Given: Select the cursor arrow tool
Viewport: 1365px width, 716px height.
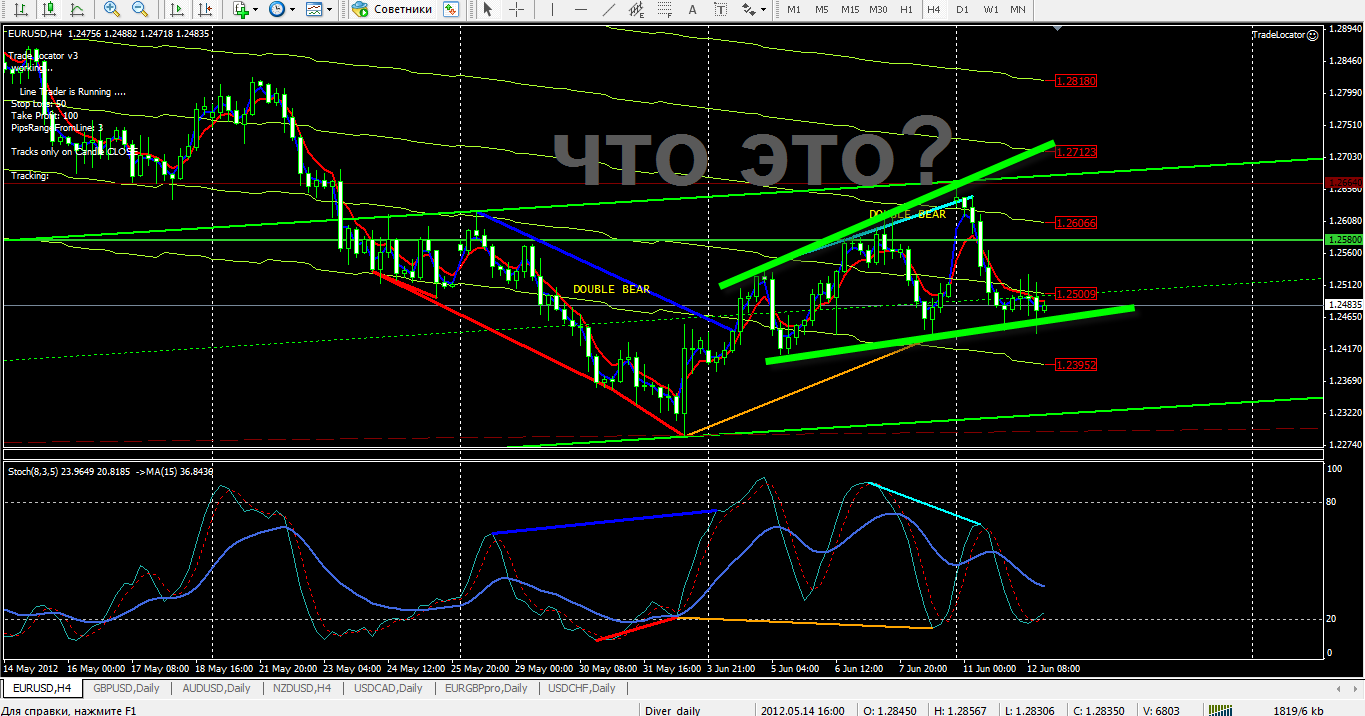Looking at the screenshot, I should 488,9.
